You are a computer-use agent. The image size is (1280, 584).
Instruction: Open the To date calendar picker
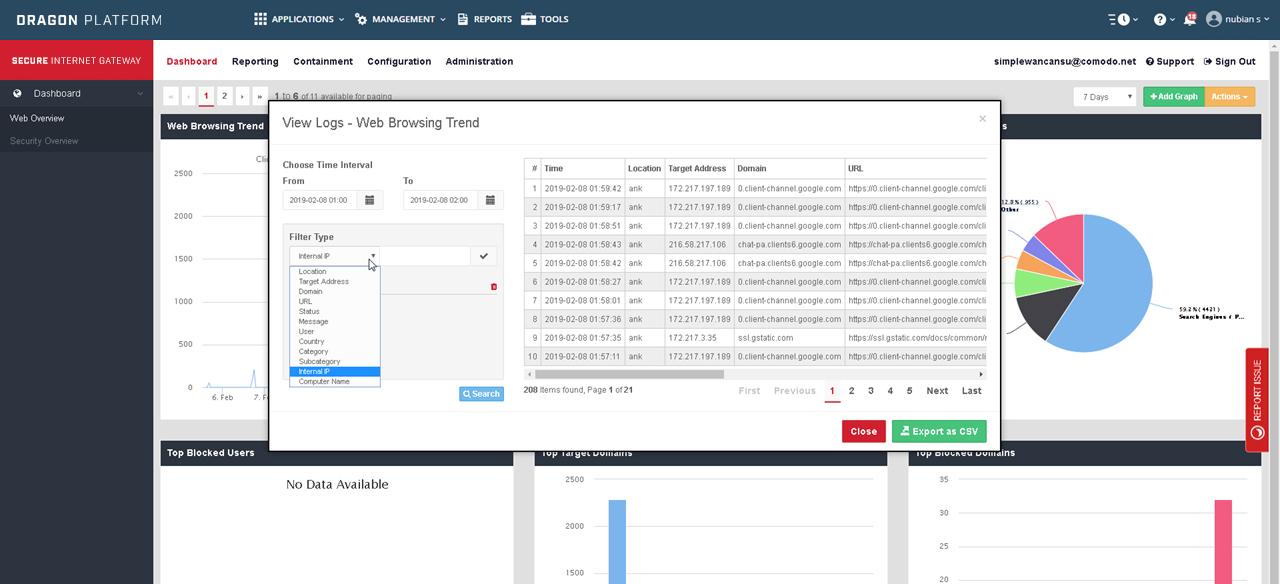[490, 200]
